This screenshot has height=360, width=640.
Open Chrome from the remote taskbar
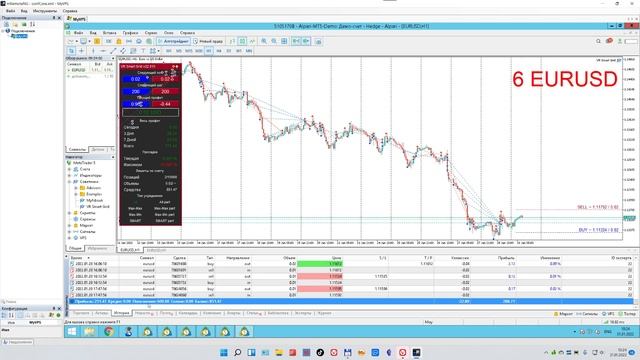click(x=109, y=331)
